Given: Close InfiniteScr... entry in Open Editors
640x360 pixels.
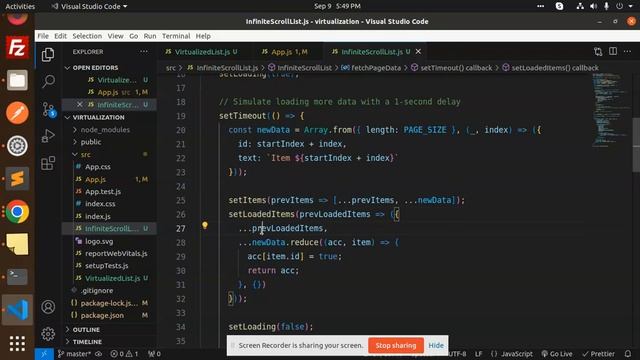Looking at the screenshot, I should (x=80, y=104).
